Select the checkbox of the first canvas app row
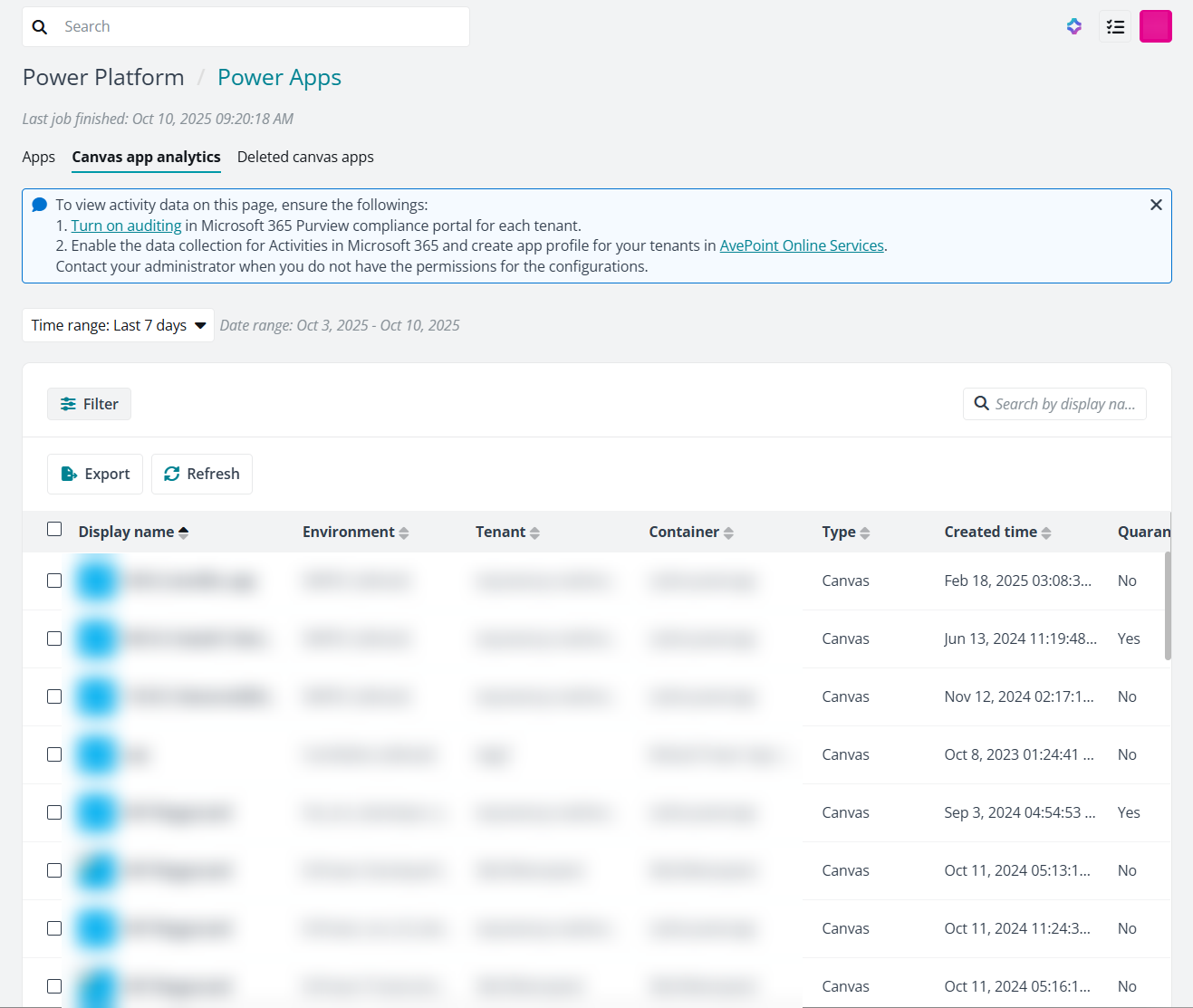This screenshot has width=1193, height=1008. tap(54, 581)
